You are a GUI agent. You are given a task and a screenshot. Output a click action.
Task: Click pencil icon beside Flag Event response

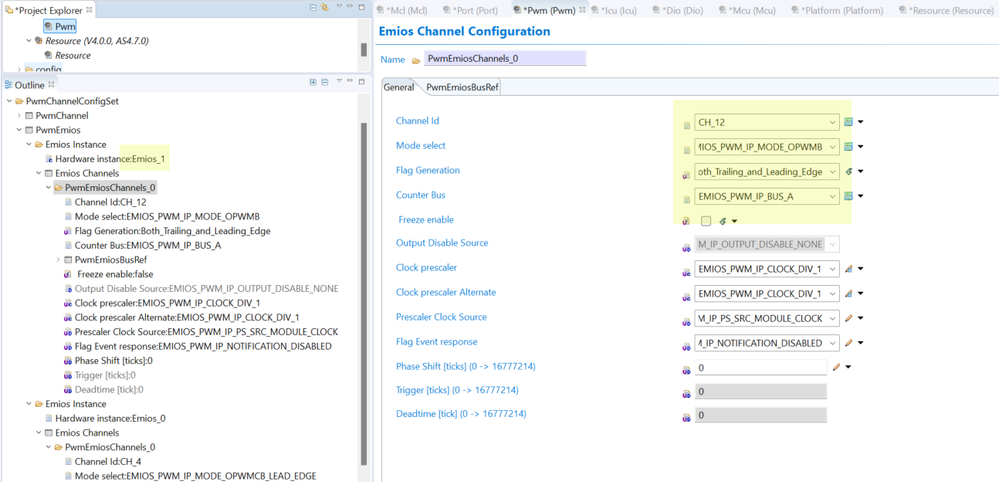click(x=848, y=343)
